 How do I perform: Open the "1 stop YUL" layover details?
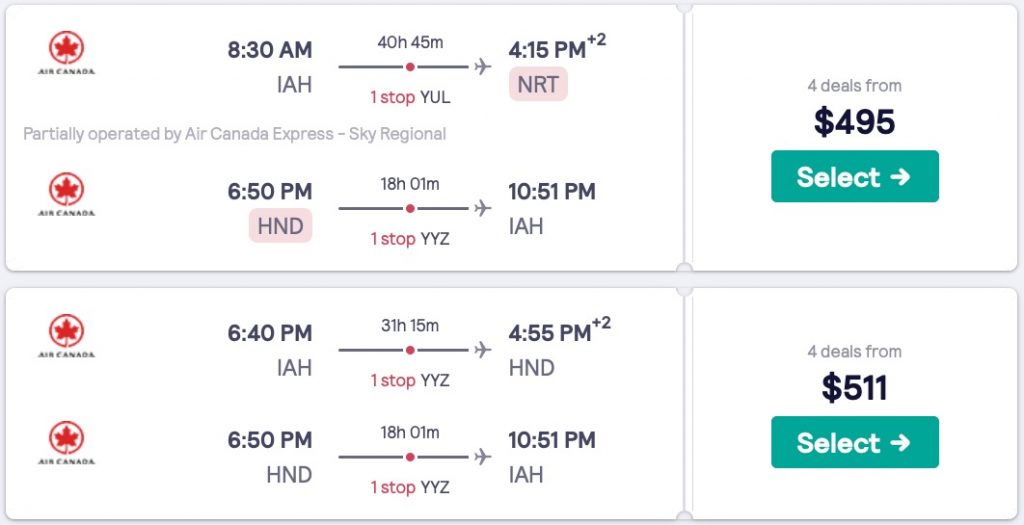coord(410,97)
